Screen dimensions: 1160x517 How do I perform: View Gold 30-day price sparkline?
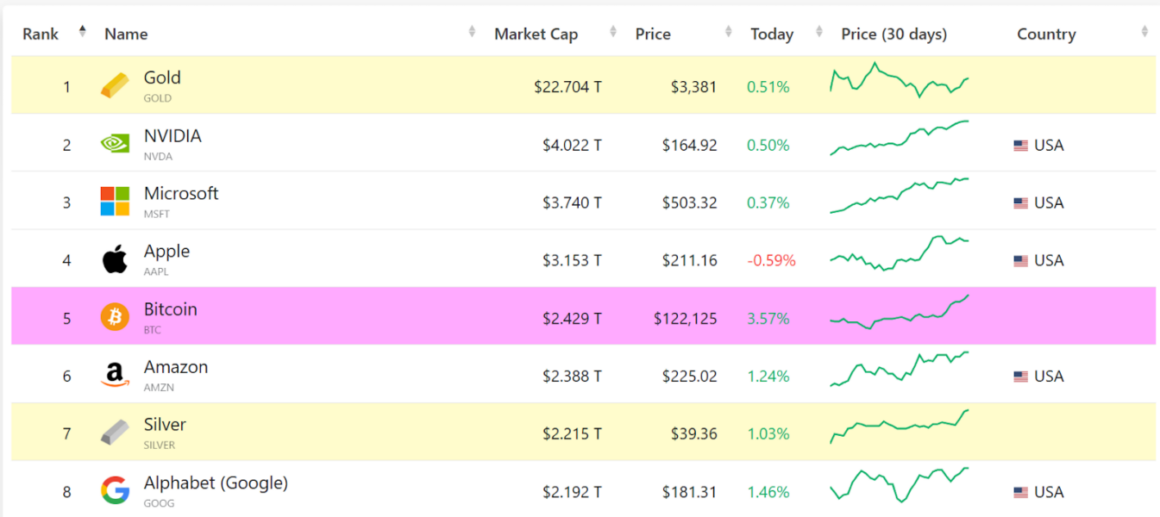tap(899, 82)
